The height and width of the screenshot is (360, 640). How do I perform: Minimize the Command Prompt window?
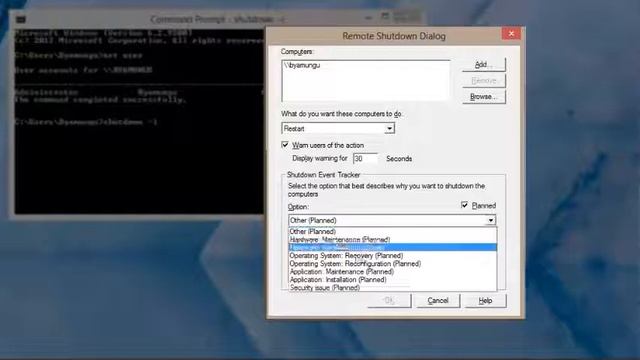point(368,18)
